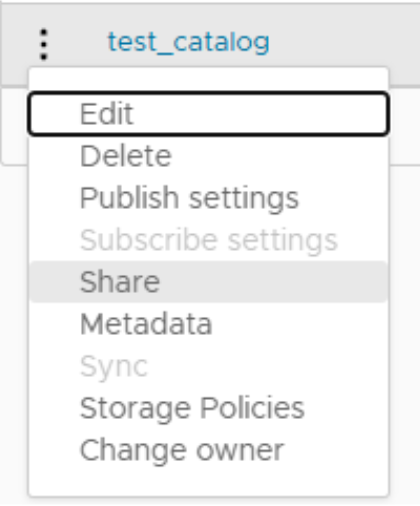Share test_catalog with other users
This screenshot has width=420, height=506.
pyautogui.click(x=209, y=282)
